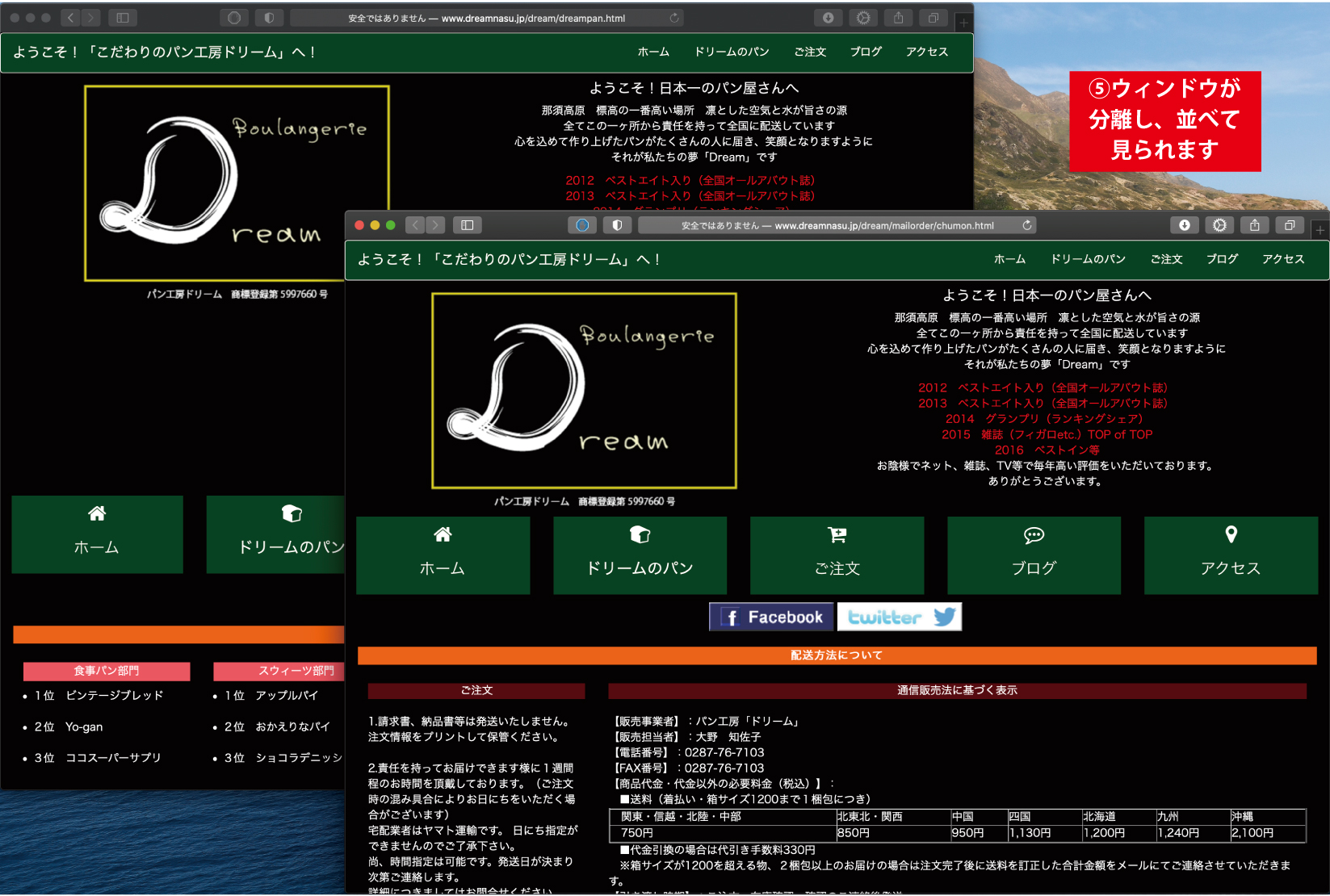Open ご注文 in the front window nav bar
Screen dimensions: 1330x896
tap(1166, 259)
